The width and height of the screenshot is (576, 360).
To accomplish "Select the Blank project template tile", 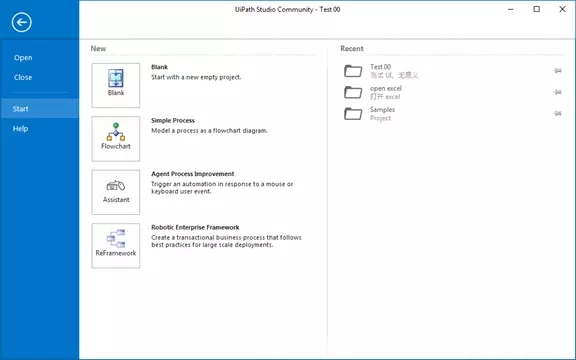I will (116, 85).
